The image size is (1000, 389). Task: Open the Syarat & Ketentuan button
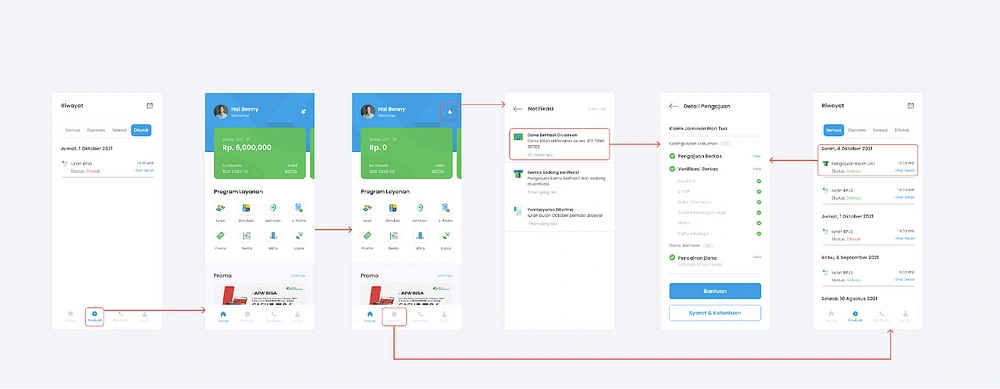point(715,313)
